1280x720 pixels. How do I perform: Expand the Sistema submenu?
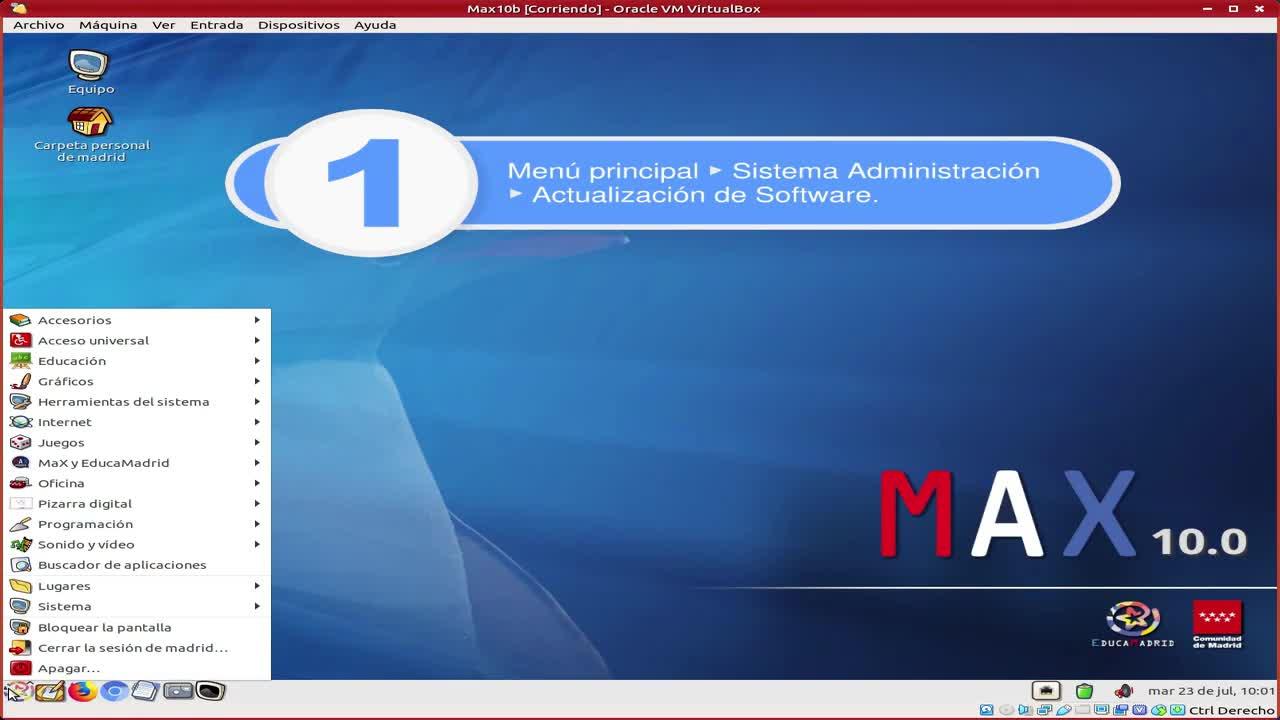[136, 606]
